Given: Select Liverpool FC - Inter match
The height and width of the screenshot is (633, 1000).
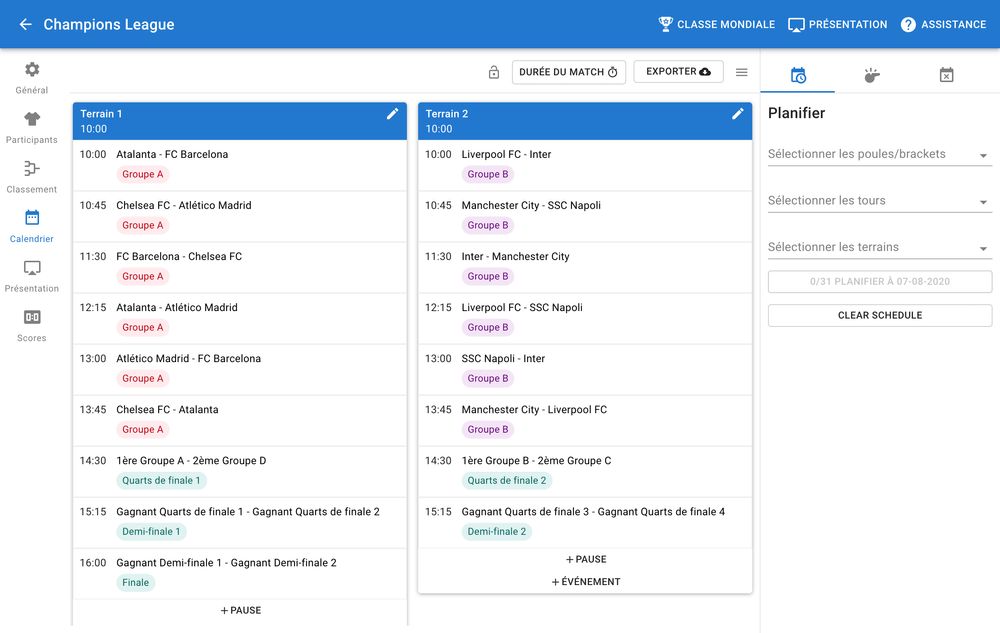Looking at the screenshot, I should point(585,166).
